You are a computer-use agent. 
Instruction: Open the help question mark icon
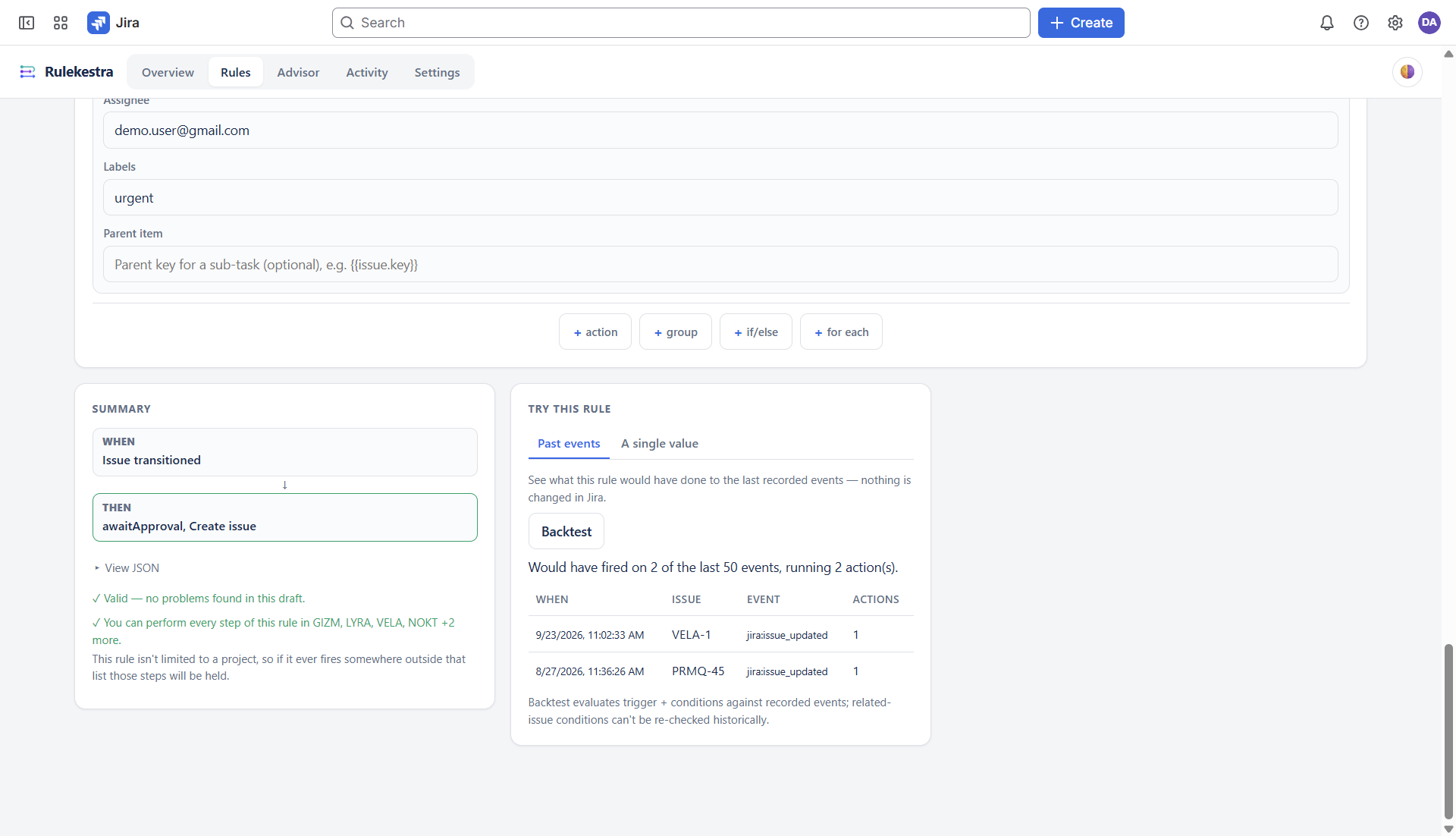[x=1361, y=23]
